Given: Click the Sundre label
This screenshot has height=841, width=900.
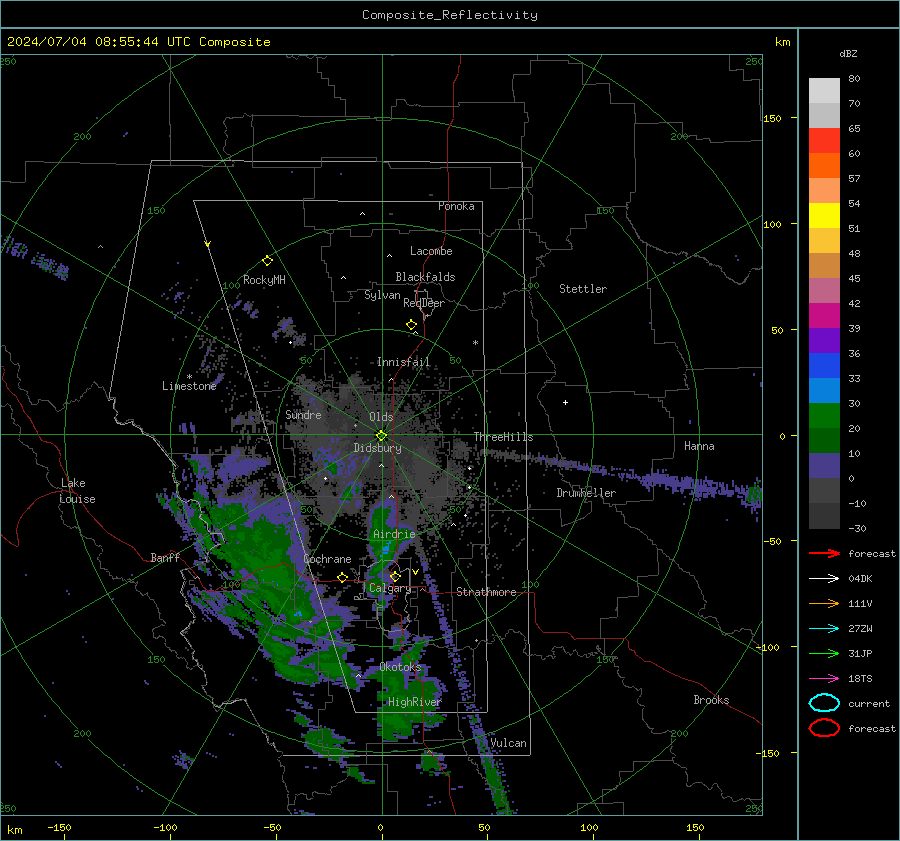Looking at the screenshot, I should pyautogui.click(x=303, y=414).
